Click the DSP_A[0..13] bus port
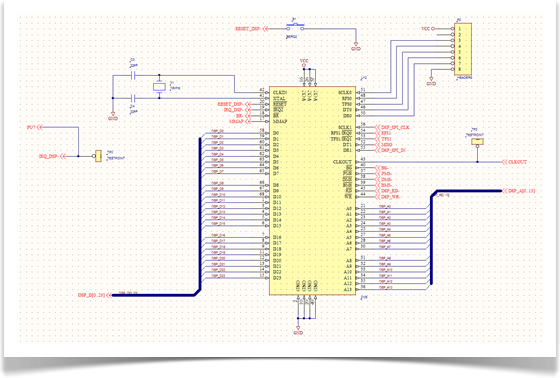Screen dimensions: 560x378 pos(519,191)
